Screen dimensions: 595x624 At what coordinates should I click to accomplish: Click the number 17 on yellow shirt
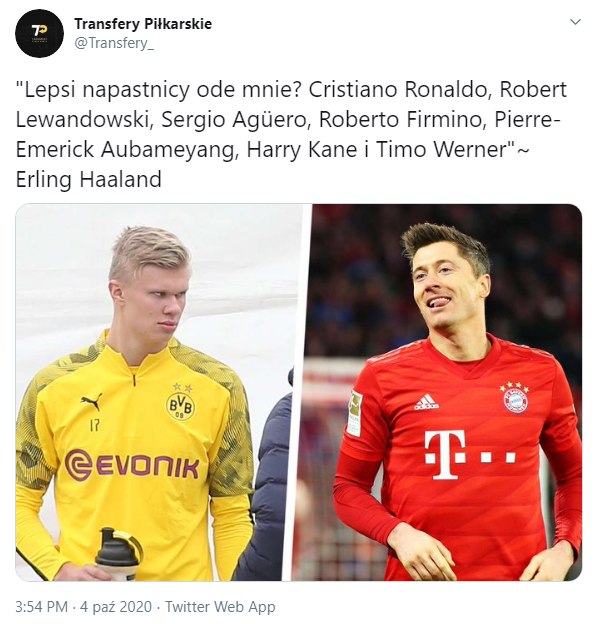coord(95,425)
